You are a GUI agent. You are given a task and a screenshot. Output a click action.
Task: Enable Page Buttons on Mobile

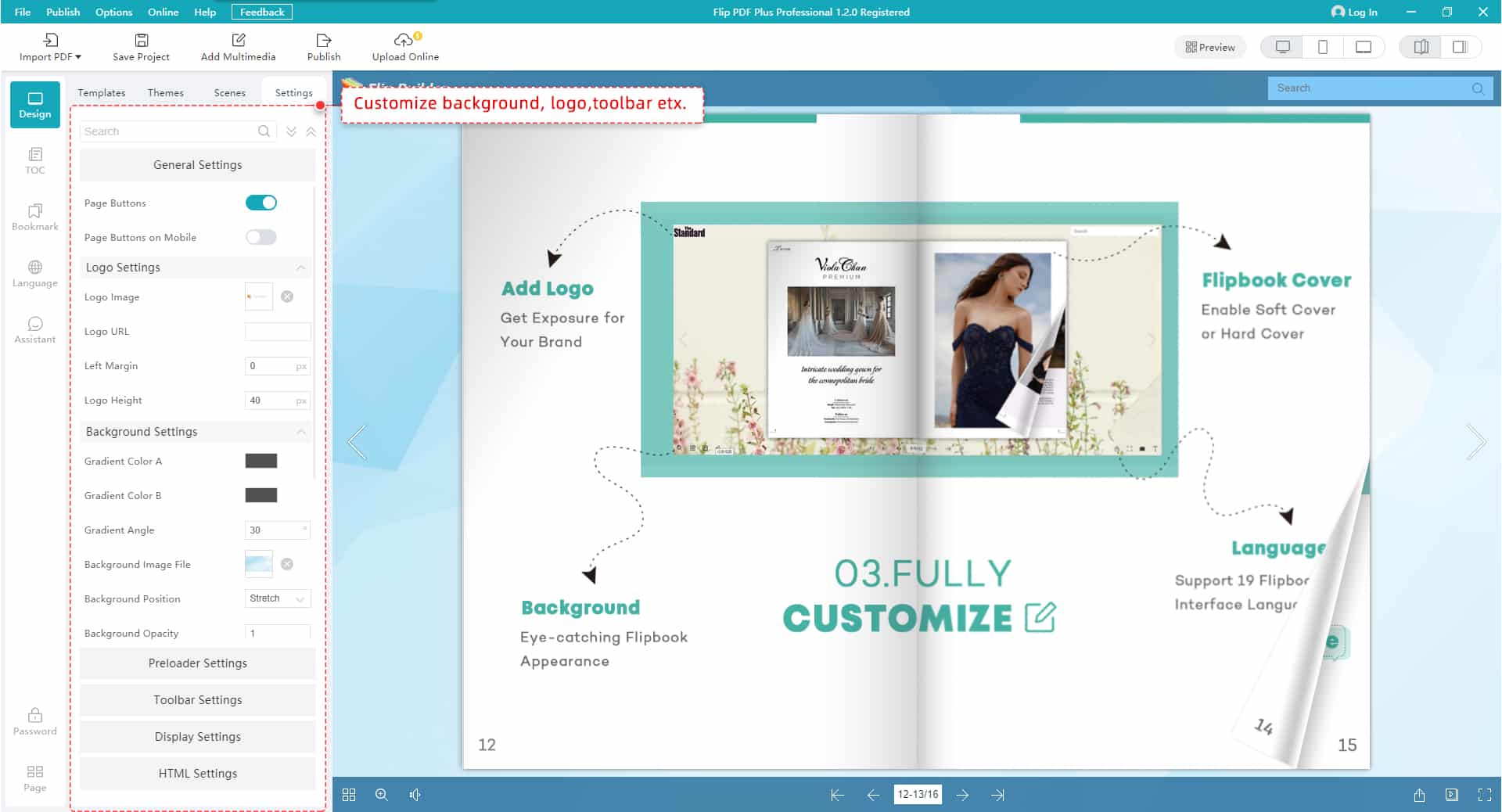coord(261,237)
